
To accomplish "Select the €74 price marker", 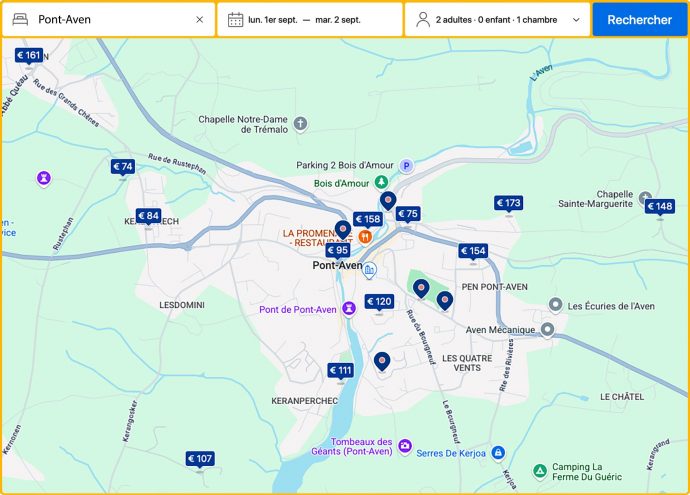I will coord(122,167).
